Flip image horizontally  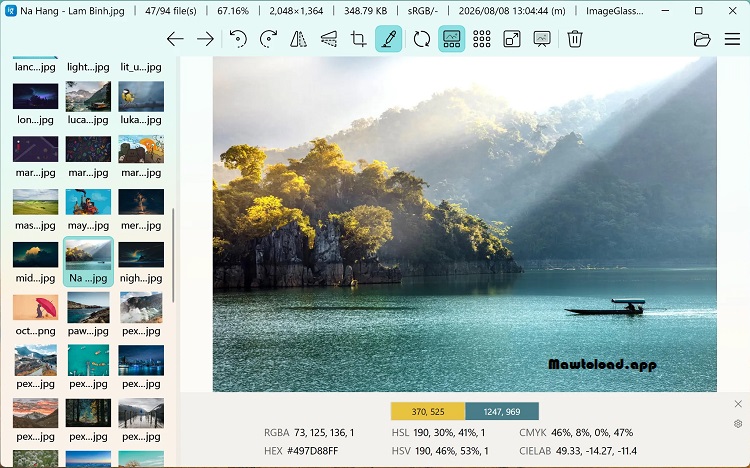tap(298, 39)
